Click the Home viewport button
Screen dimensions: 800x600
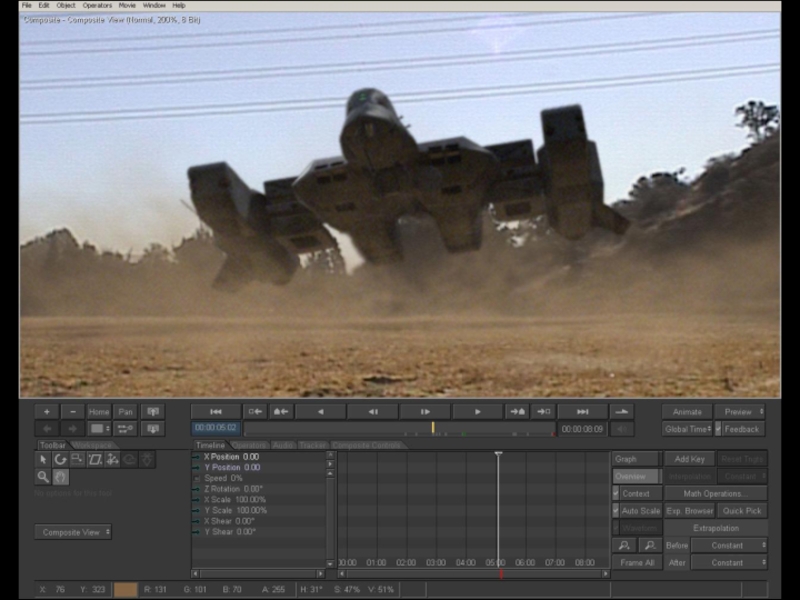99,412
